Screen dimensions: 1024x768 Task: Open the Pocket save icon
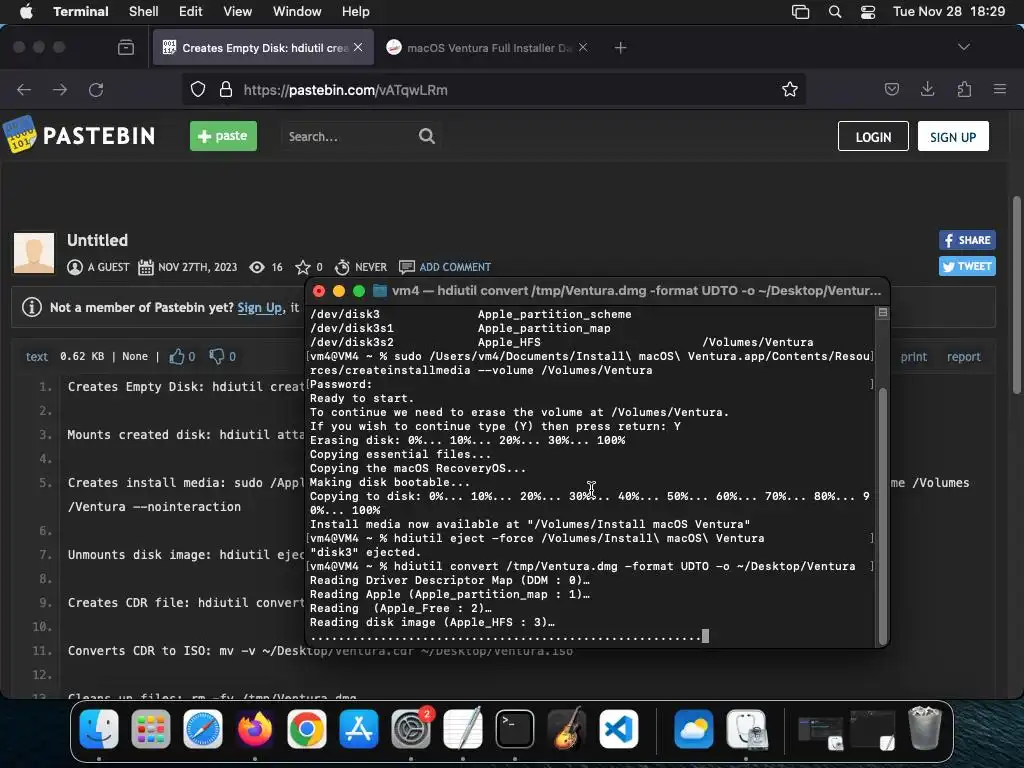coord(891,89)
